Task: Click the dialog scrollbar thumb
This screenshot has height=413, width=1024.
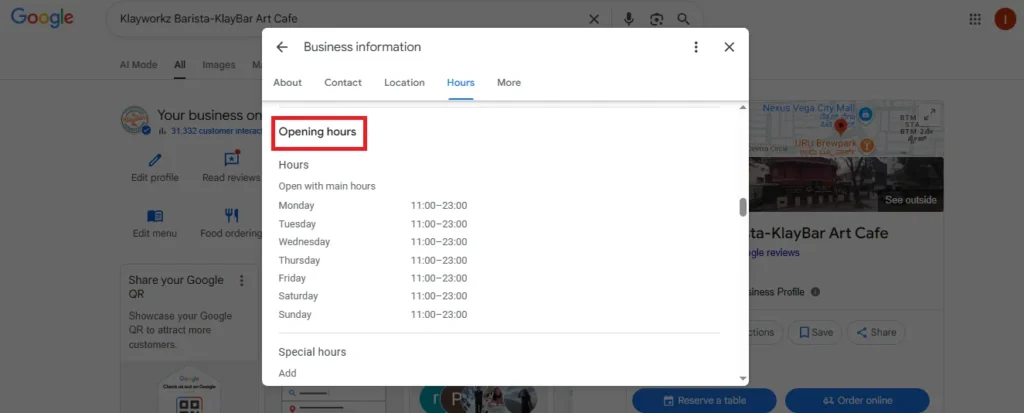Action: pyautogui.click(x=743, y=207)
